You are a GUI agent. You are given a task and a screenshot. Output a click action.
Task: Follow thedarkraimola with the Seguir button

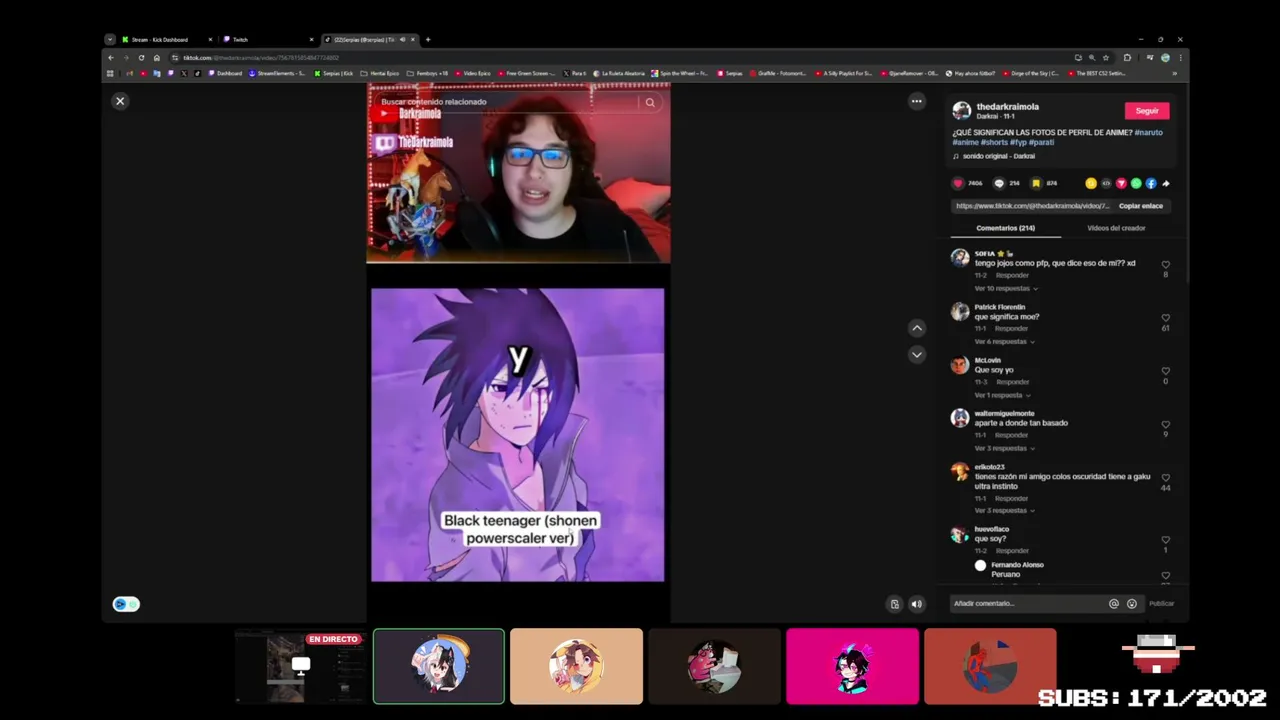tap(1147, 111)
